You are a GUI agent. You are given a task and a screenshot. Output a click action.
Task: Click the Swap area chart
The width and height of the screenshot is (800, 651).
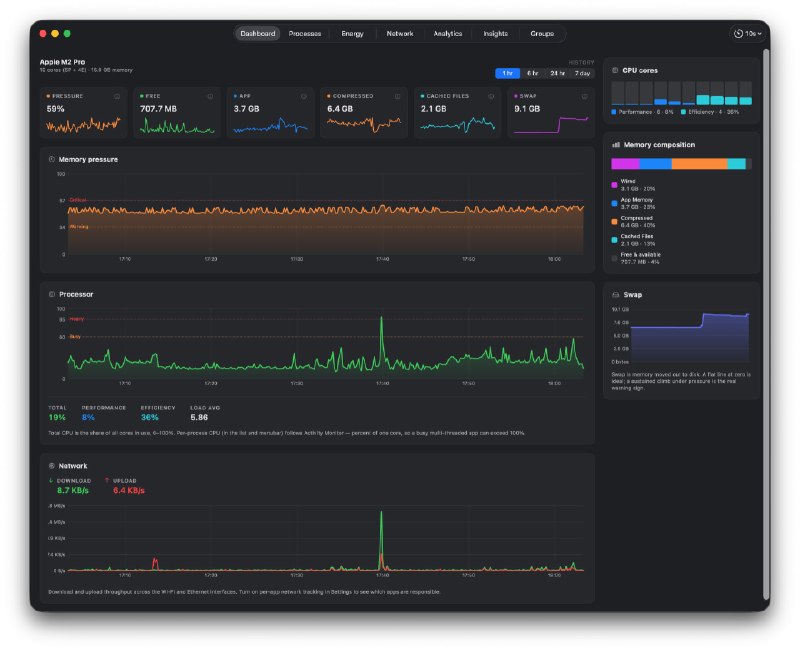point(690,337)
